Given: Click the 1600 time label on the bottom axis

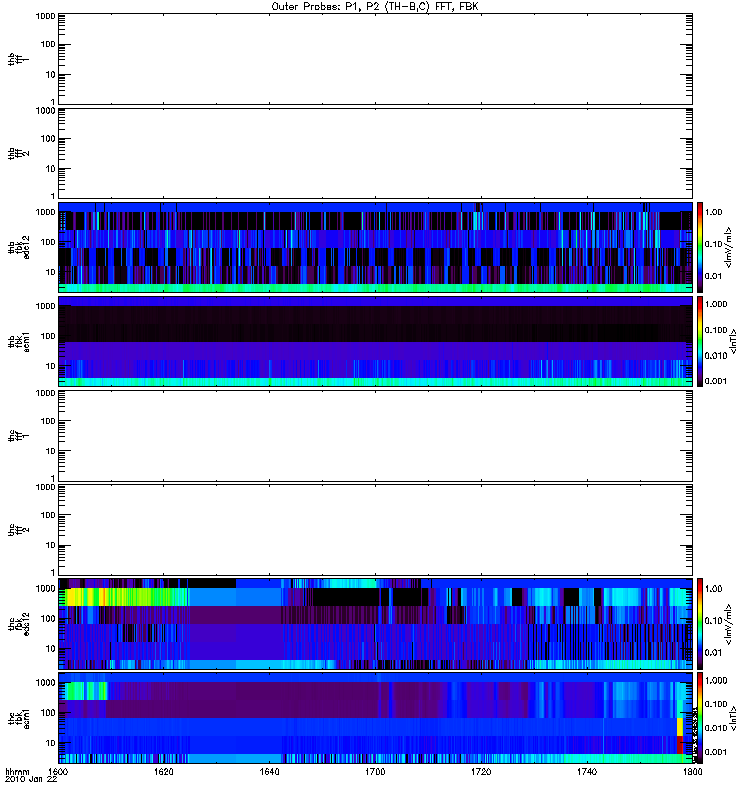Looking at the screenshot, I should click(58, 771).
